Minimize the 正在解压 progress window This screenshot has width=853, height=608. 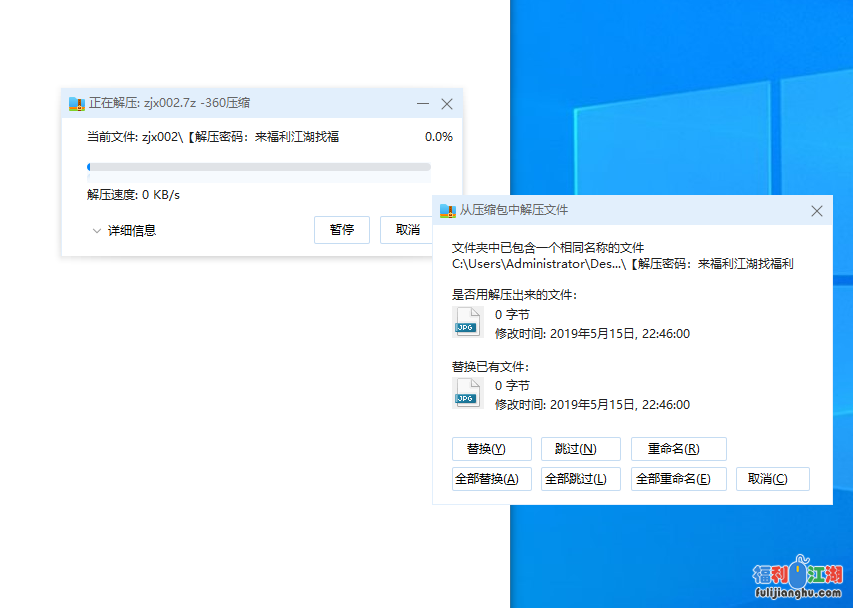pyautogui.click(x=423, y=104)
